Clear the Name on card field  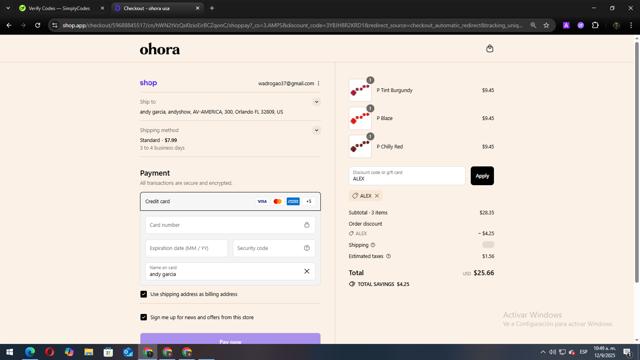click(307, 271)
